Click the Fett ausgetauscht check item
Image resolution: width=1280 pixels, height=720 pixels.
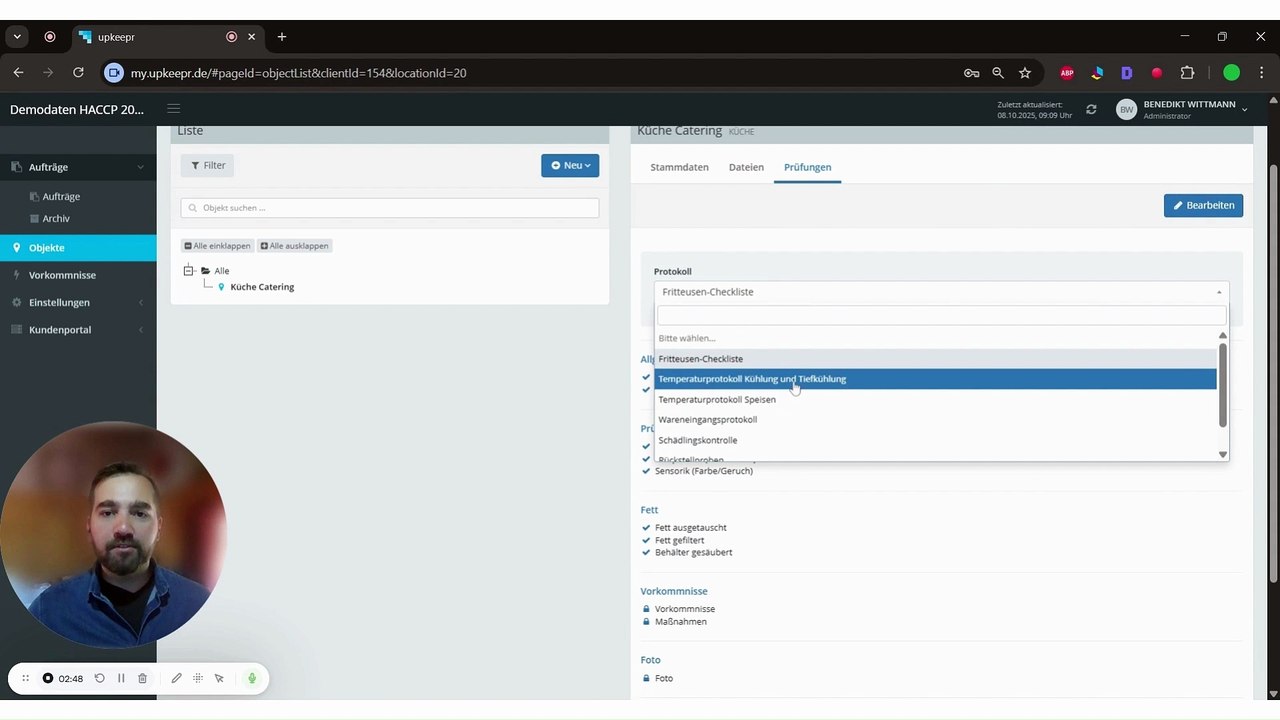[684, 527]
